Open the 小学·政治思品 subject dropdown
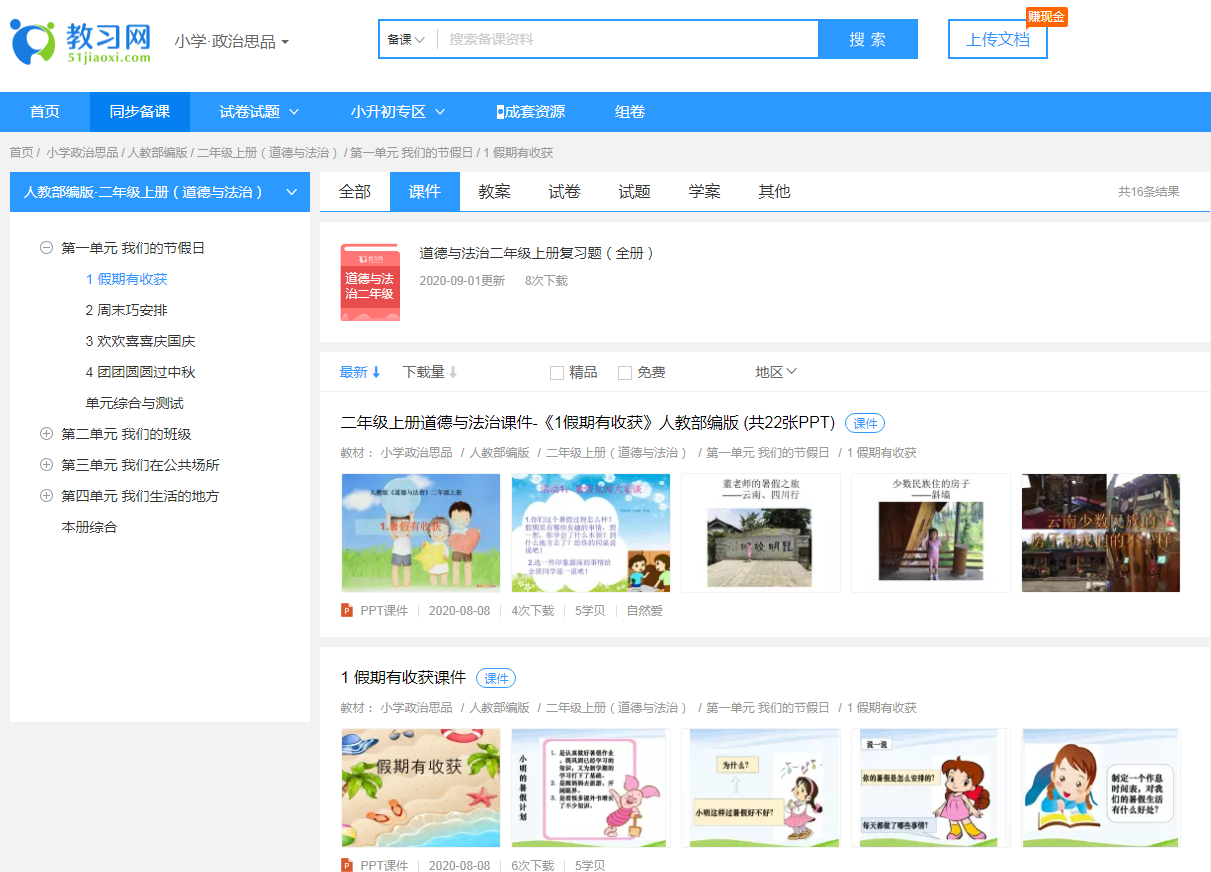The width and height of the screenshot is (1211, 872). click(231, 42)
